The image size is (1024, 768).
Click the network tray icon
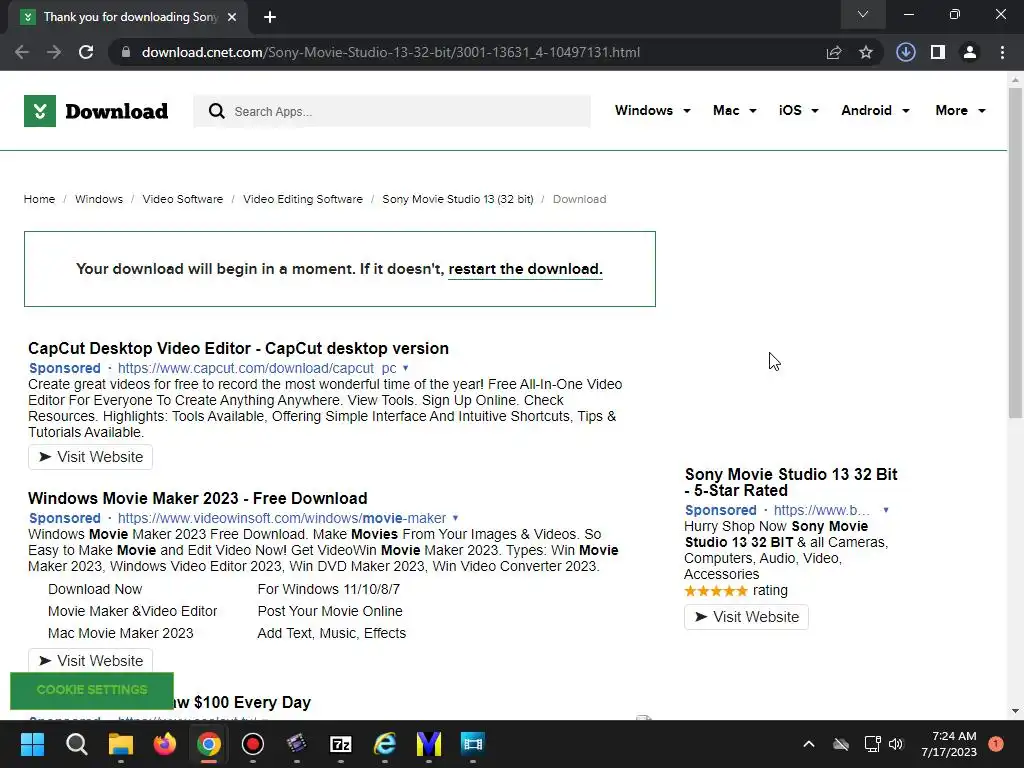tap(872, 744)
